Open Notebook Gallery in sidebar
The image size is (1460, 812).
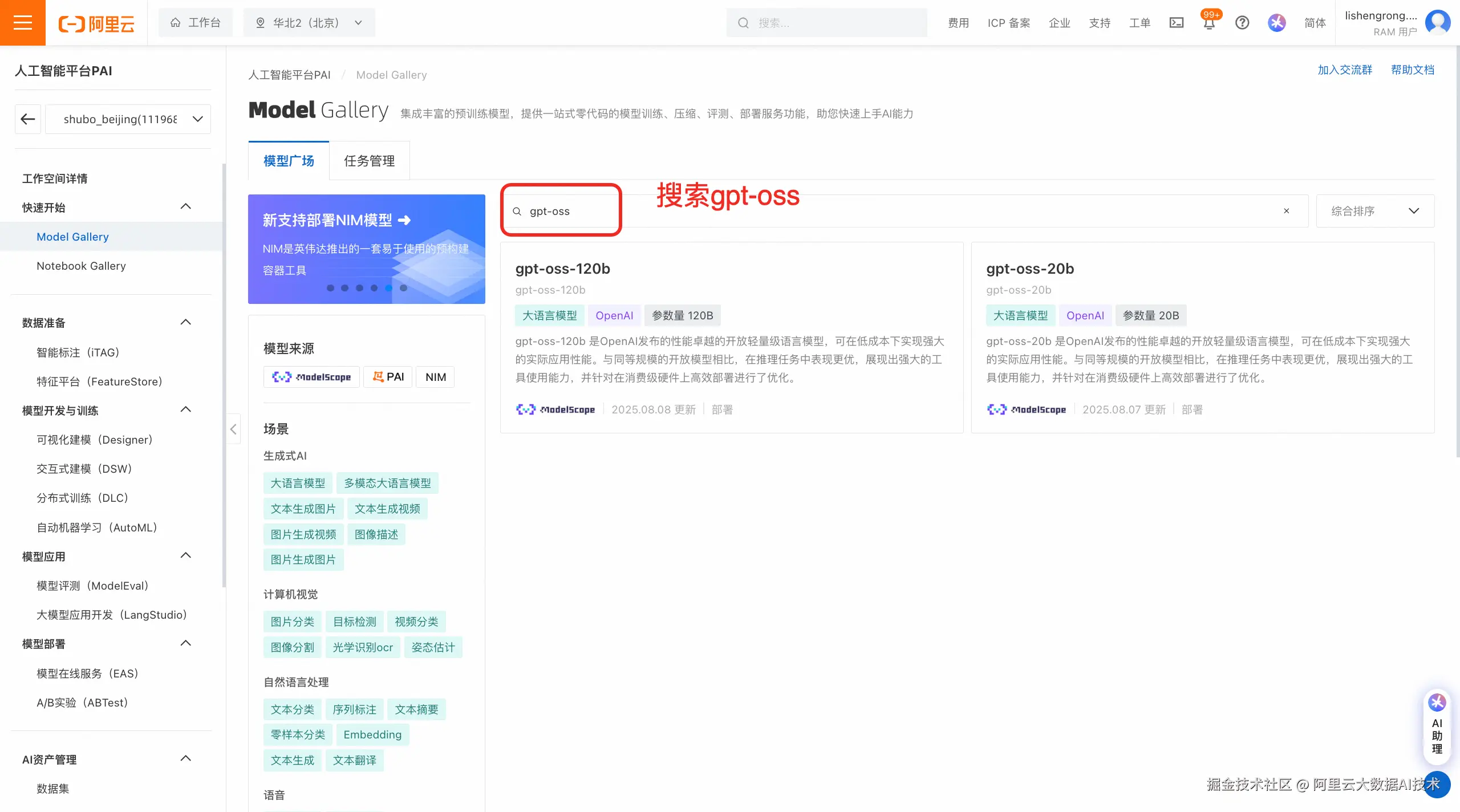click(81, 266)
